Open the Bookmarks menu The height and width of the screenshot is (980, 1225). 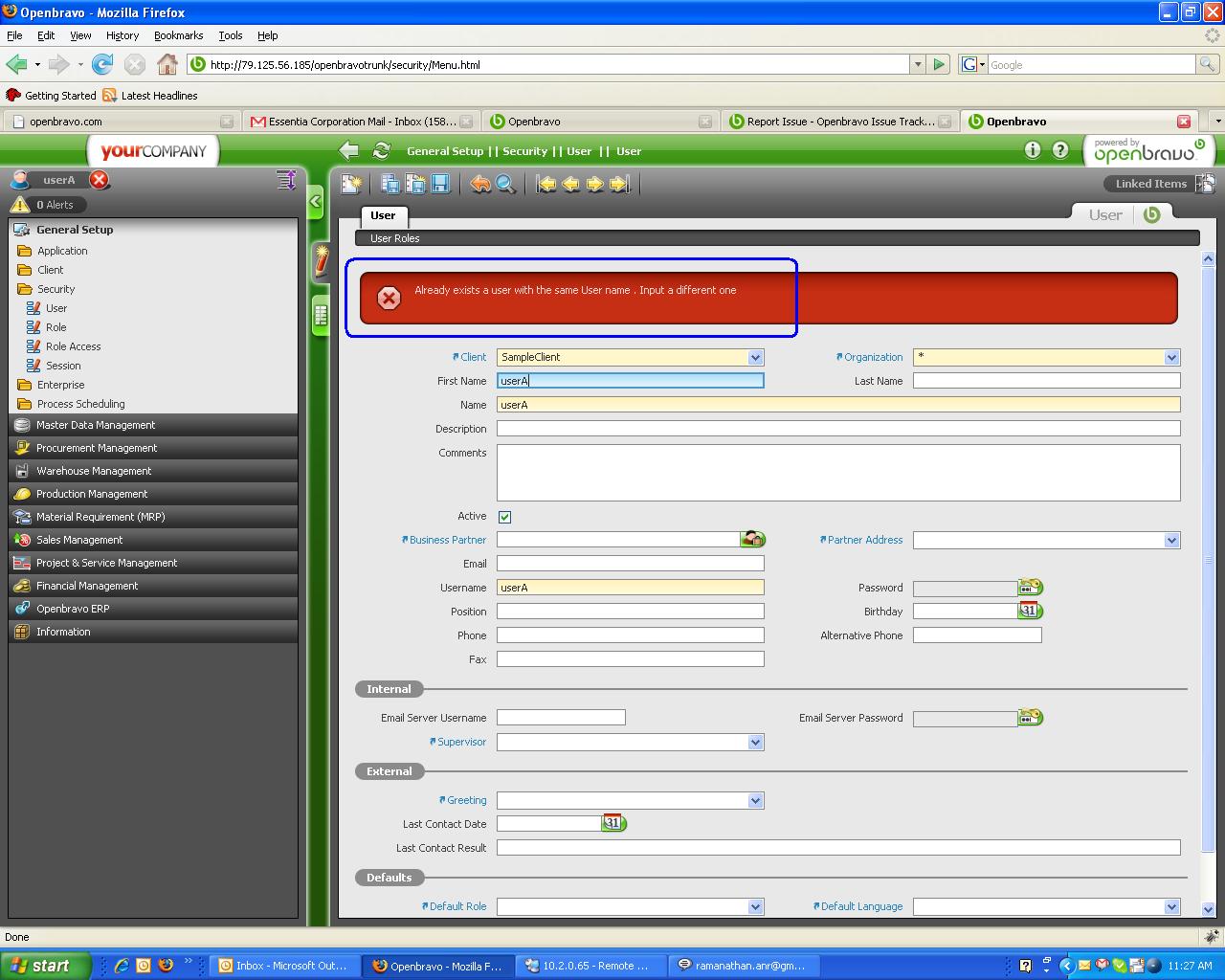point(178,35)
